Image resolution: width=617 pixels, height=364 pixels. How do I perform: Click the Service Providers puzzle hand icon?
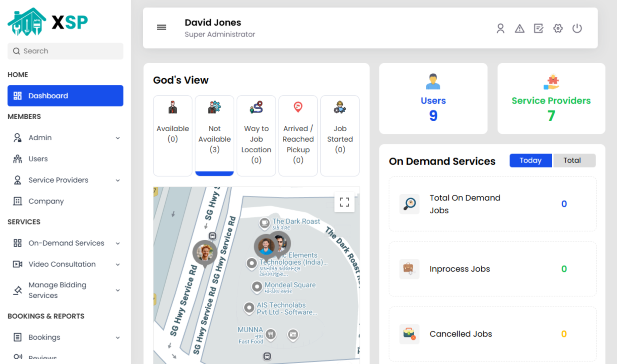click(551, 82)
